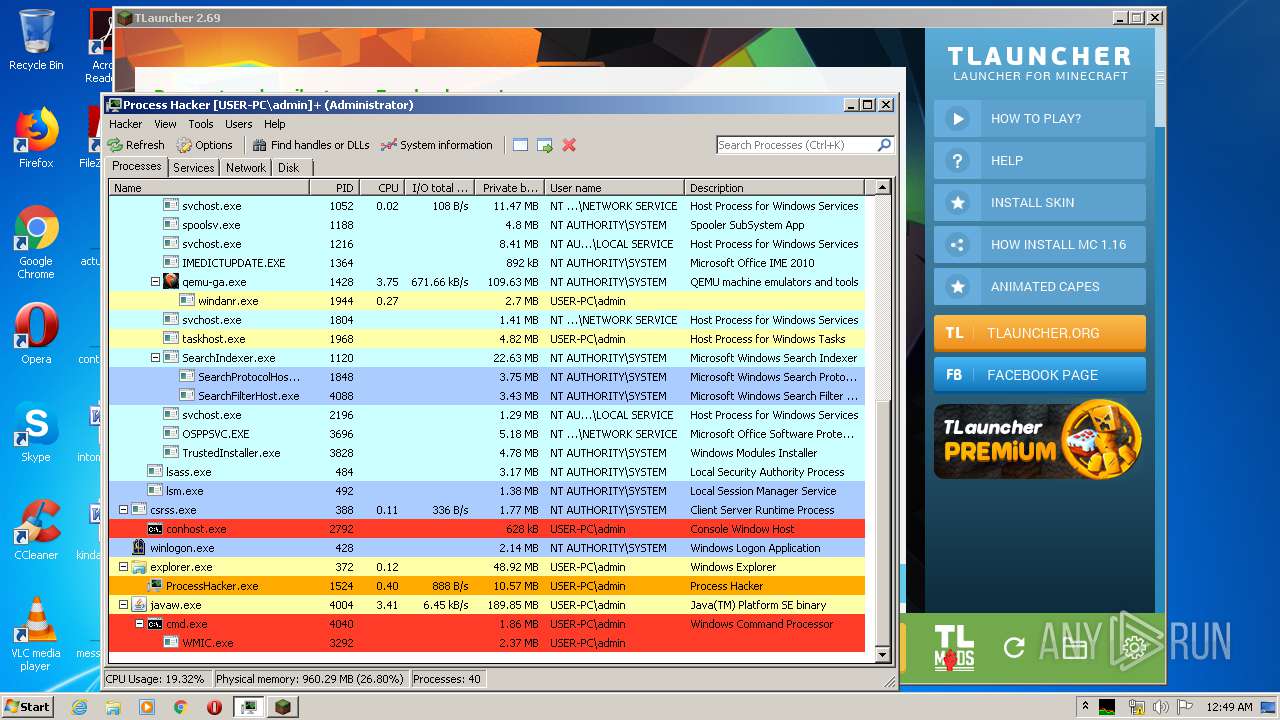The height and width of the screenshot is (720, 1280).
Task: Open the Firefox desktop icon
Action: (36, 138)
